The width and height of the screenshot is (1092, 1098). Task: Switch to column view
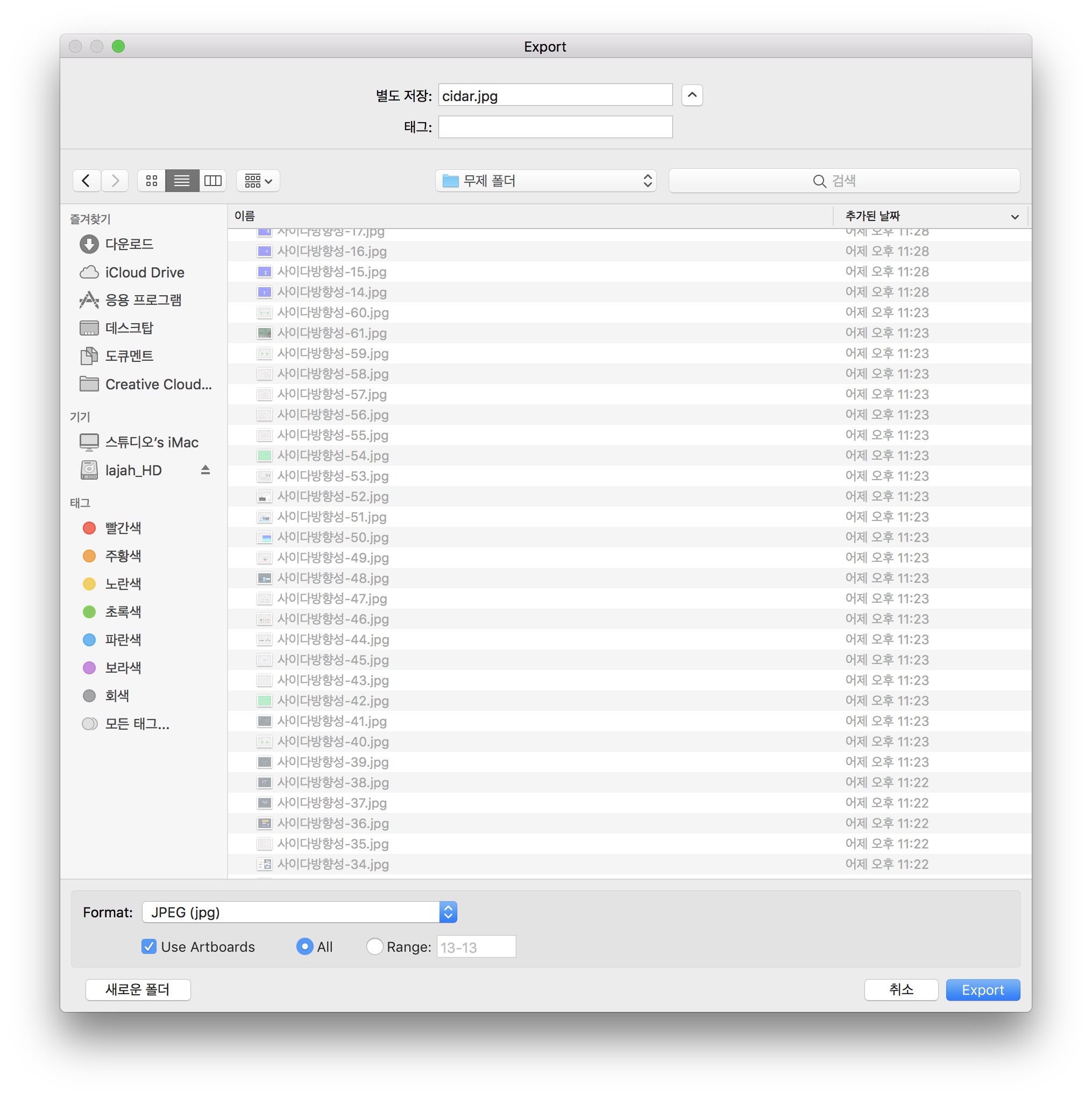(x=212, y=181)
